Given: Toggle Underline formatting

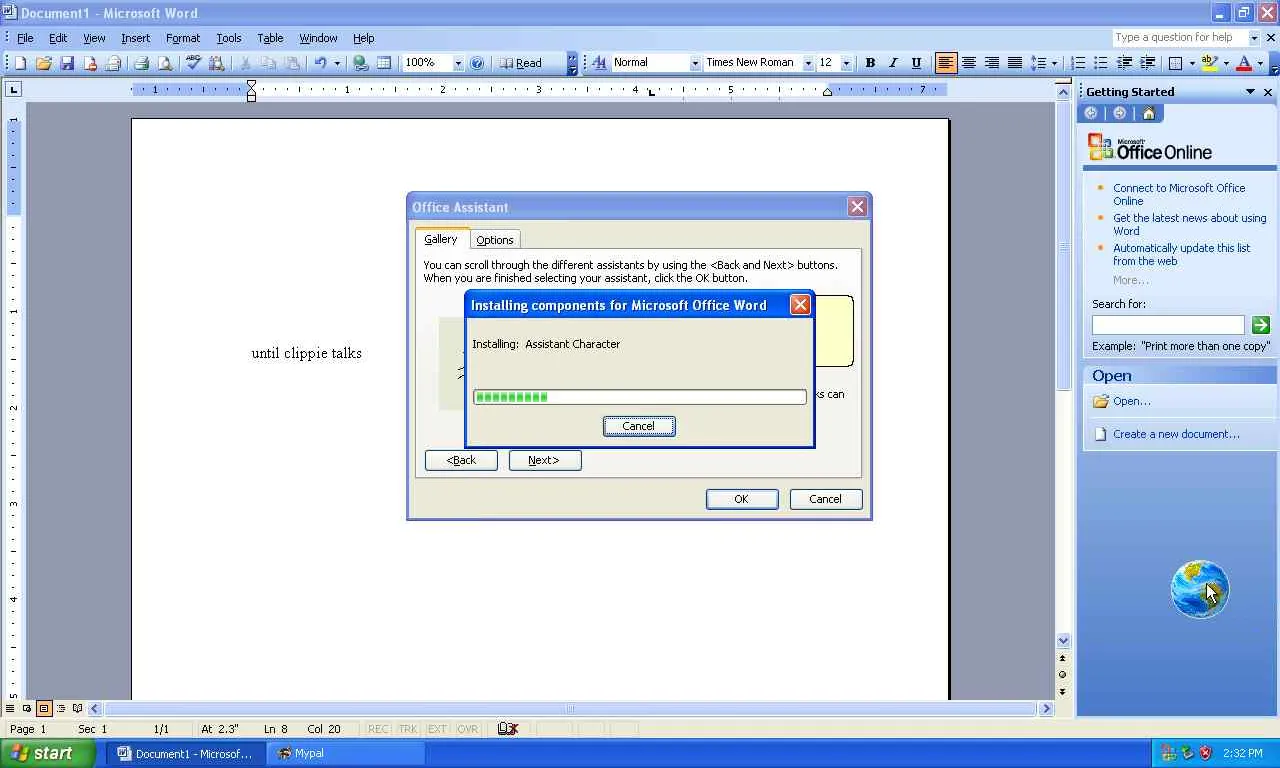Looking at the screenshot, I should tap(916, 63).
